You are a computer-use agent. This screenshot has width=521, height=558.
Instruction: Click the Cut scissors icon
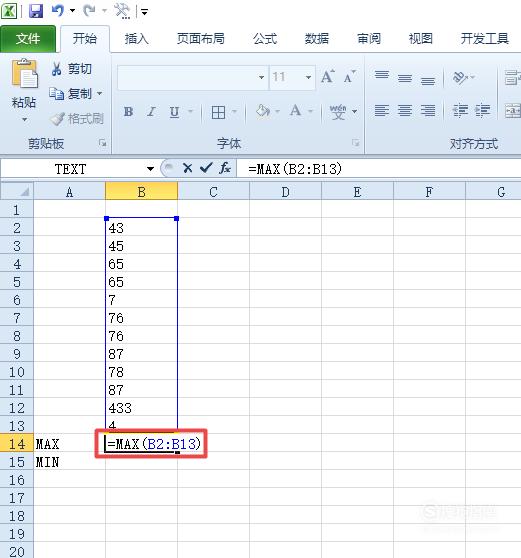point(57,69)
